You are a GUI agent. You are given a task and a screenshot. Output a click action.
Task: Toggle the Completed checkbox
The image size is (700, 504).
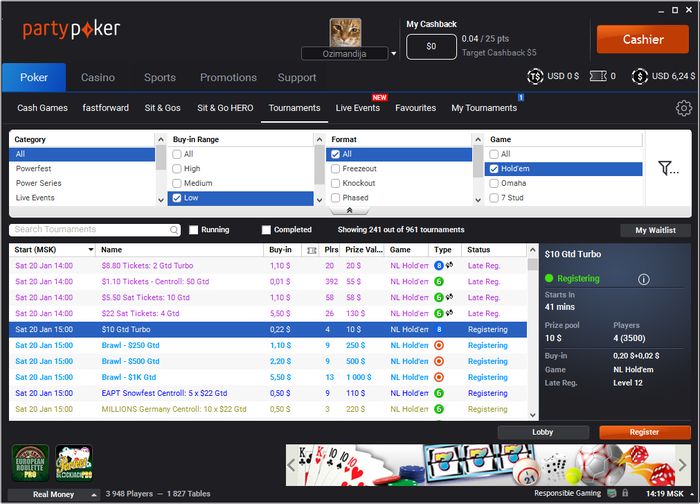(x=266, y=230)
